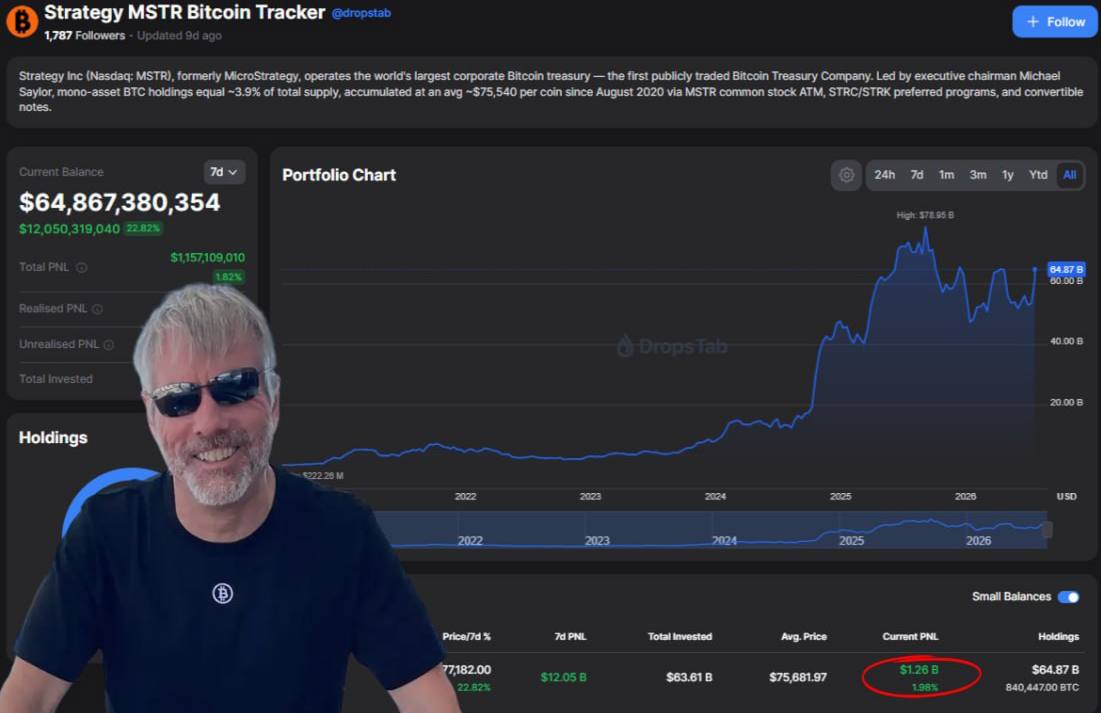Select the 1m chart range tab
This screenshot has width=1101, height=713.
(947, 175)
